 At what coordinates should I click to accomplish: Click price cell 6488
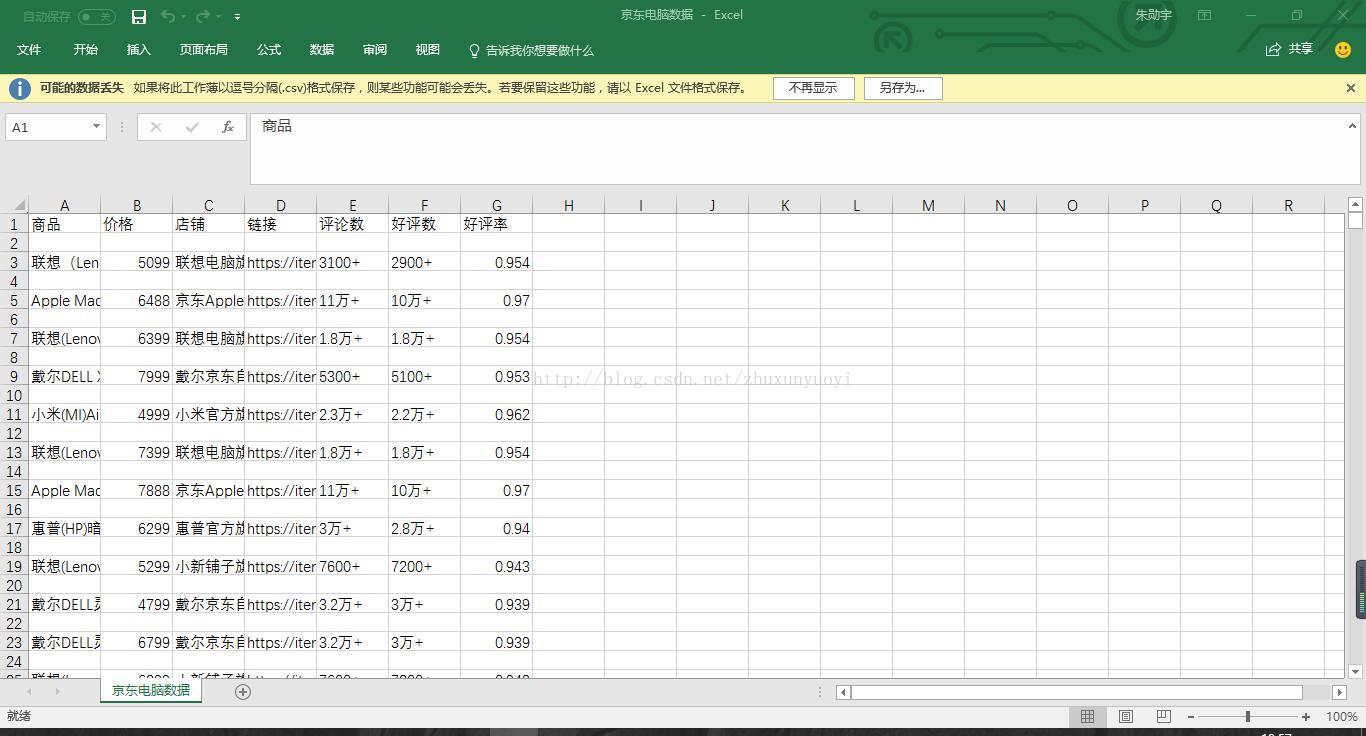[x=136, y=300]
